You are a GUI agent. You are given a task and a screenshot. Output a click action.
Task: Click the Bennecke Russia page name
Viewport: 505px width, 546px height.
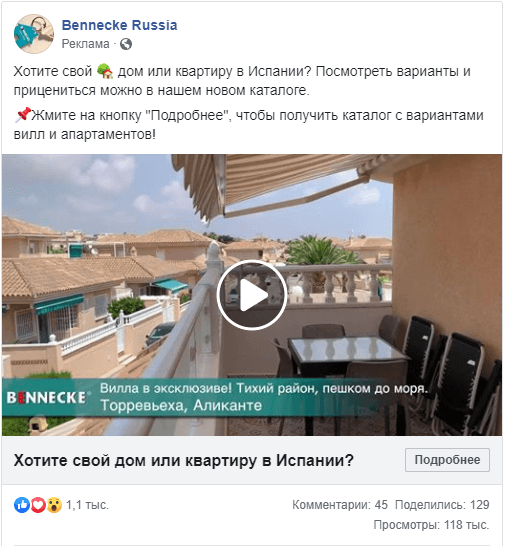point(119,25)
